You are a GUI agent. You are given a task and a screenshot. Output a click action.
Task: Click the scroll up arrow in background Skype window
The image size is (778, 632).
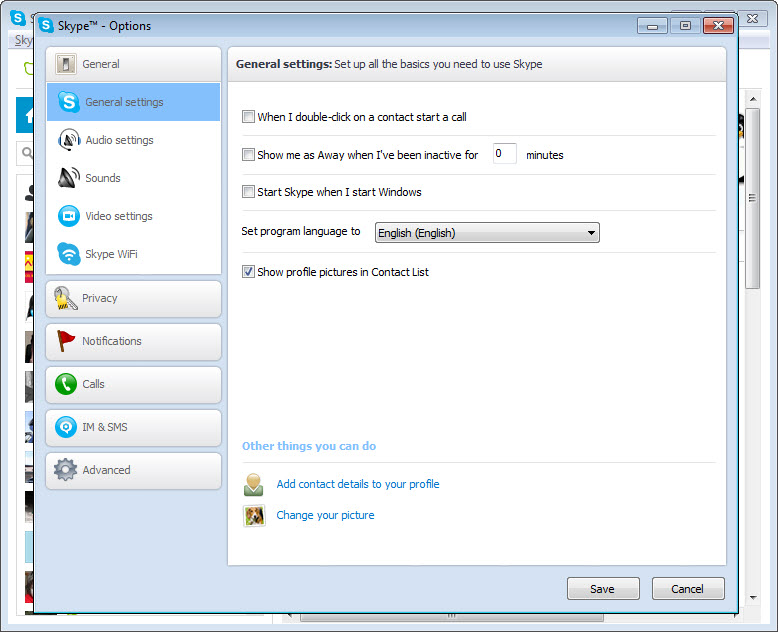[753, 99]
